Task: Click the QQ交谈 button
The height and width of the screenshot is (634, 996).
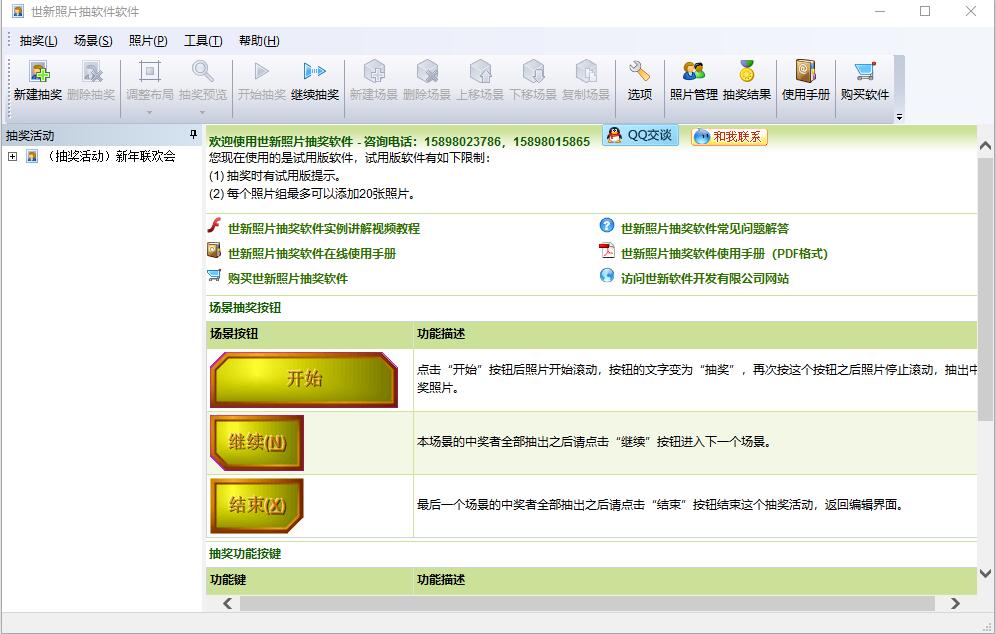Action: (640, 135)
